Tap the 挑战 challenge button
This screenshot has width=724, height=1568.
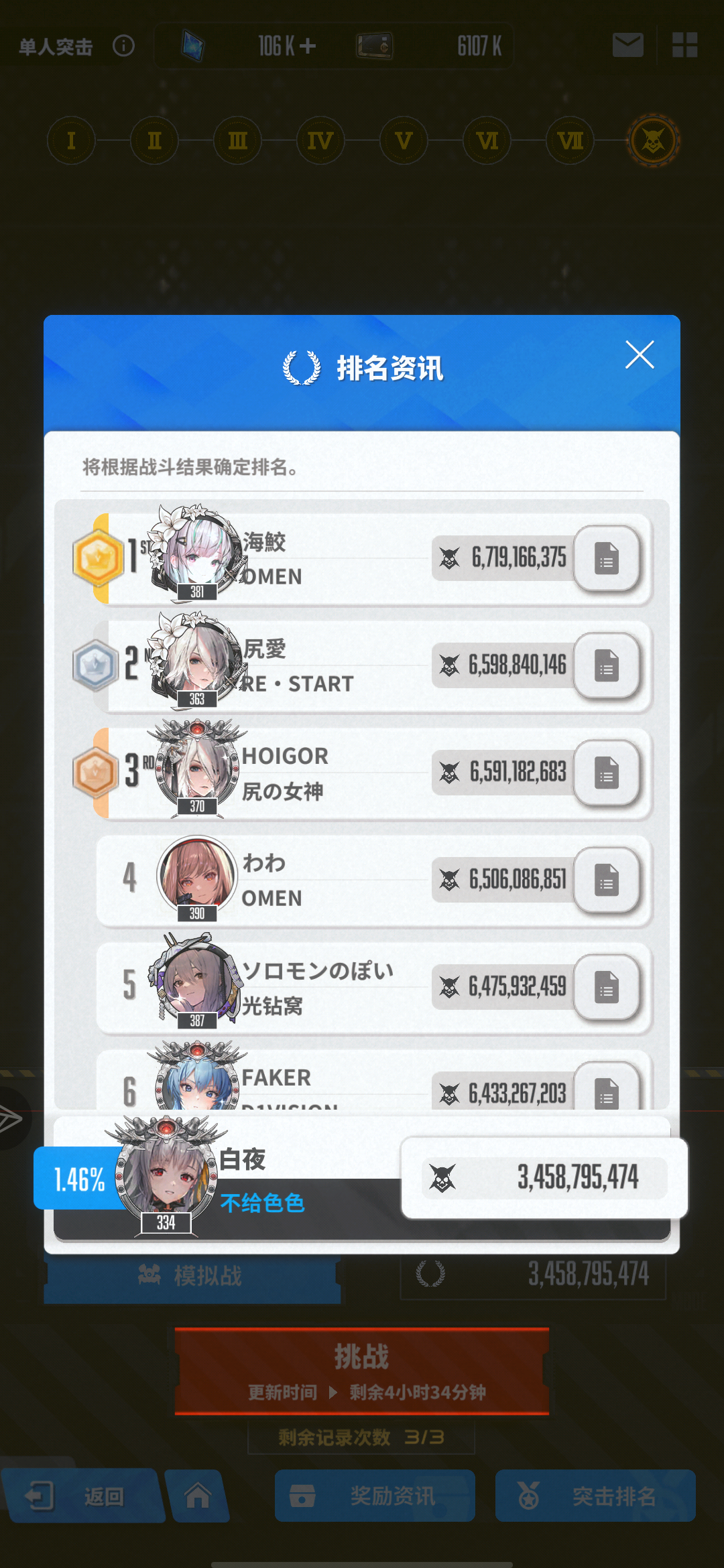click(x=362, y=1371)
